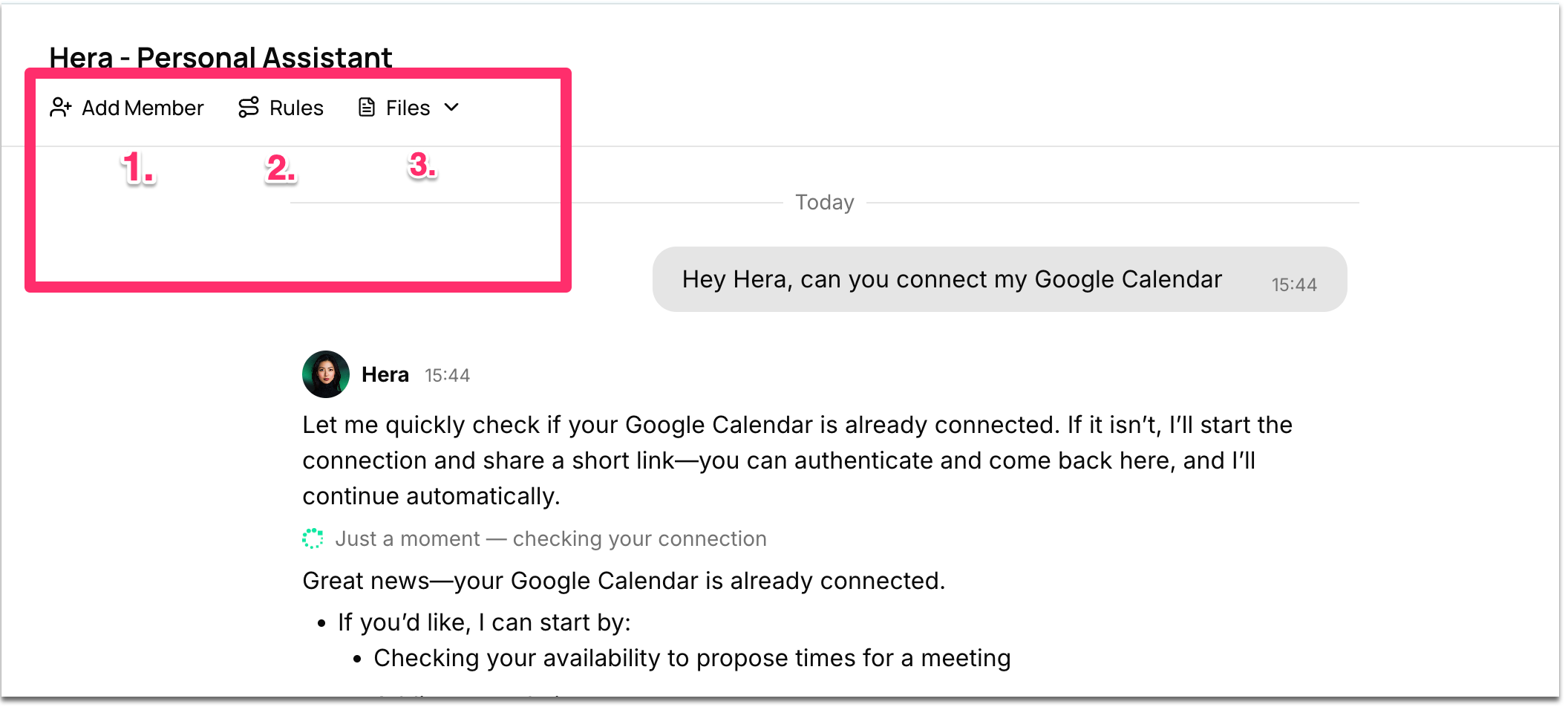Click the "Just a moment" connection status text
Image resolution: width=1568 pixels, height=710 pixels.
(x=550, y=538)
